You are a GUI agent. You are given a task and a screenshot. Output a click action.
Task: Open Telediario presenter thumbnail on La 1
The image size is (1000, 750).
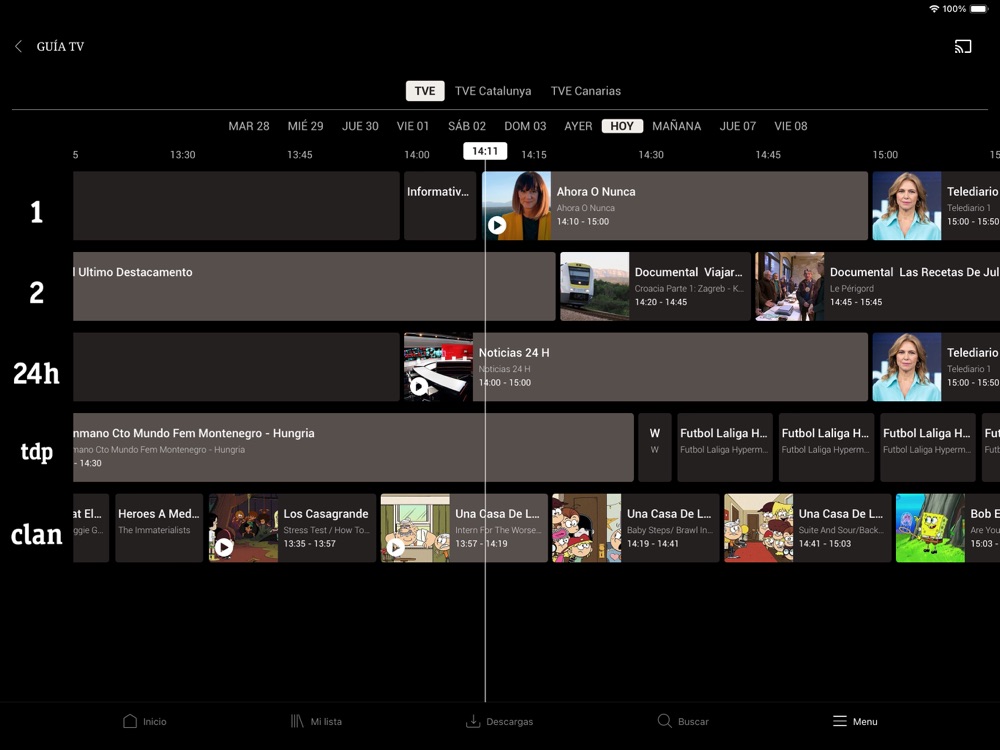click(907, 205)
